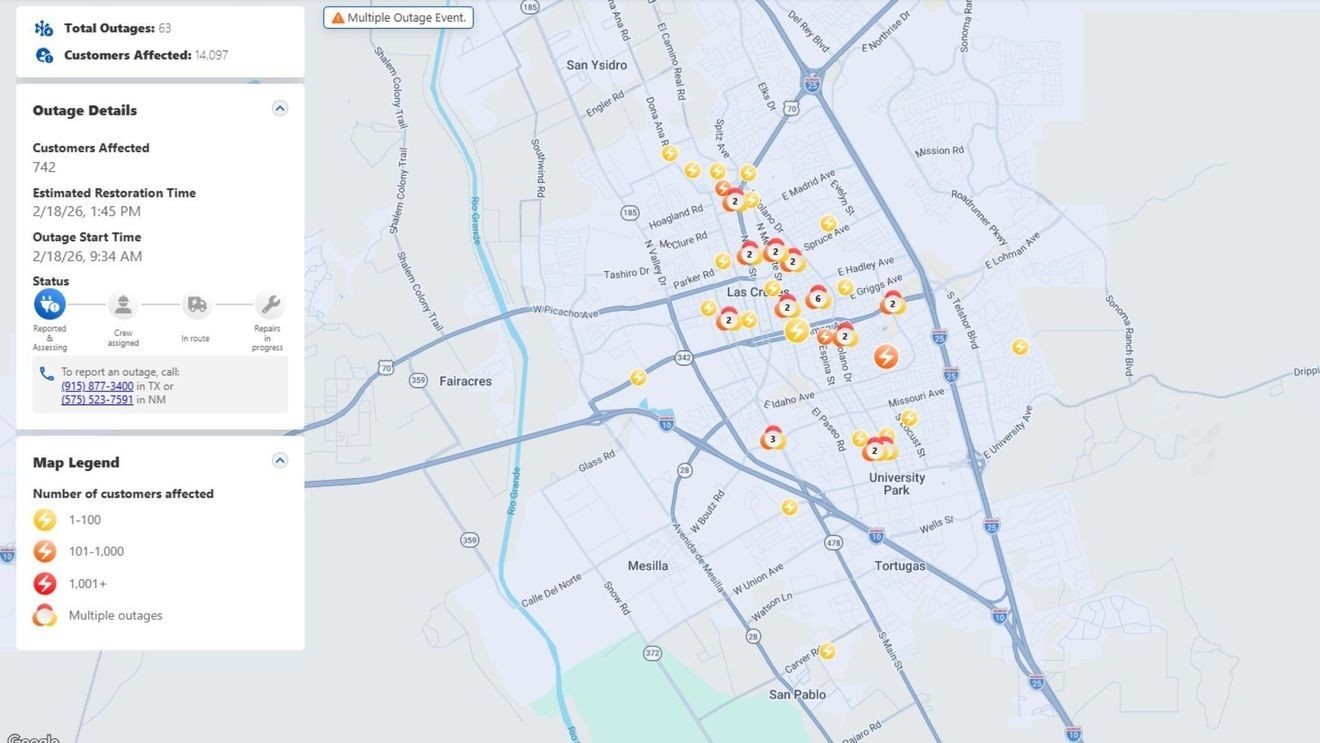This screenshot has width=1320, height=743.
Task: Open the large orange outage marker above Missouri Ave
Action: pos(885,356)
